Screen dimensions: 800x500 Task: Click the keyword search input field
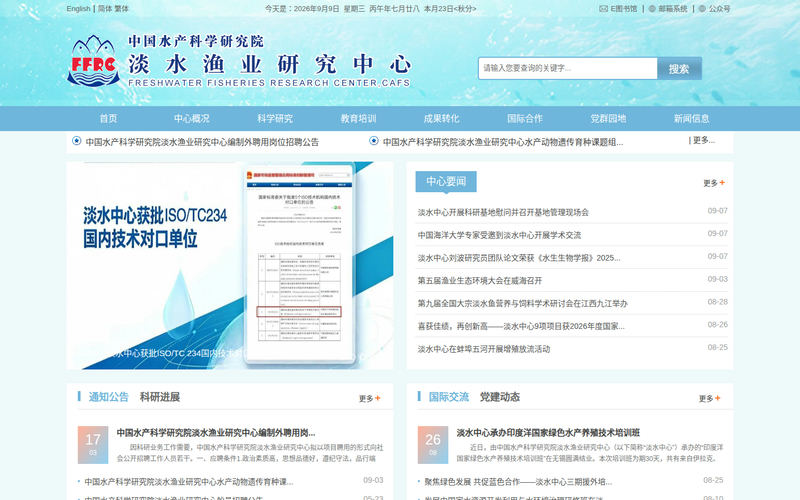tap(567, 68)
